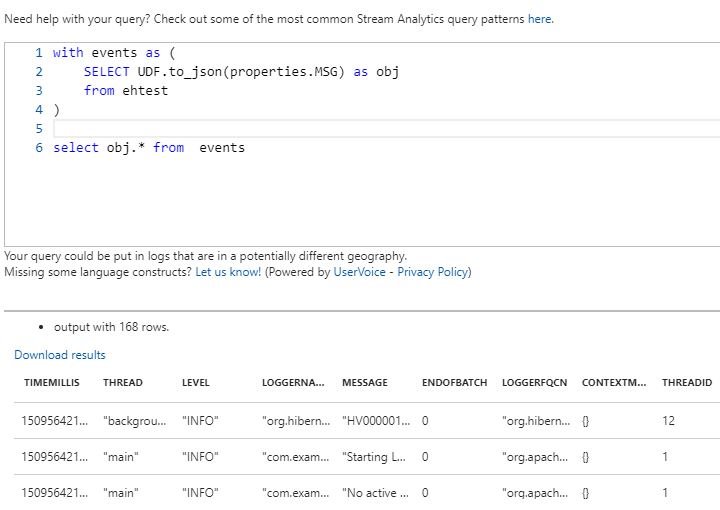Viewport: 720px width, 510px height.
Task: Click the TIMEMILLIS column header
Action: coord(52,382)
